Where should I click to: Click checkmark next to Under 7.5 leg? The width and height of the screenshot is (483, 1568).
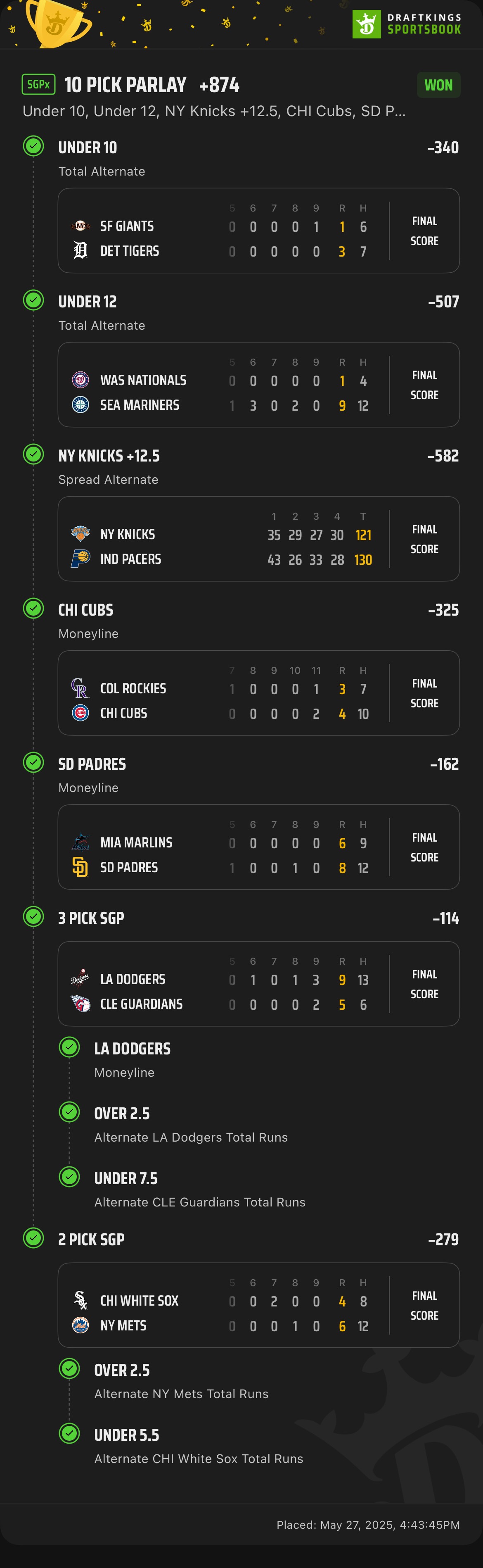[x=69, y=1177]
